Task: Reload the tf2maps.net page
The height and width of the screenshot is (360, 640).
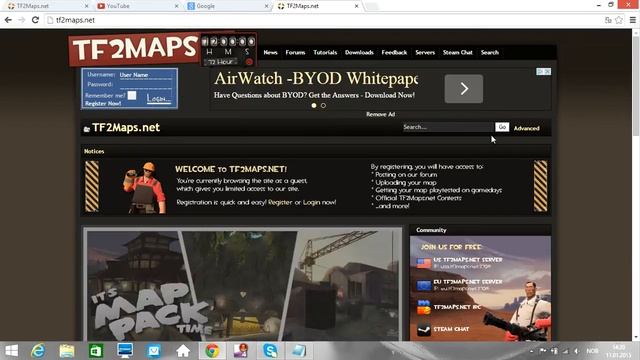Action: 35,20
